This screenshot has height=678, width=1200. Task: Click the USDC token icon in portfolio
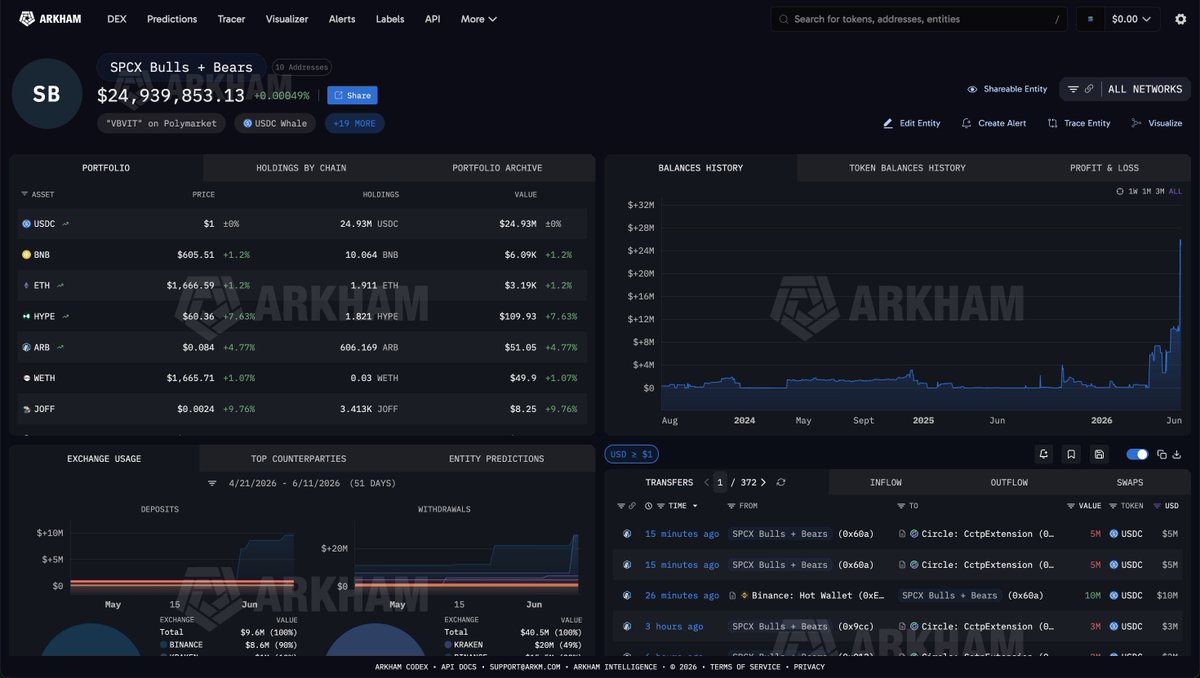tap(27, 224)
